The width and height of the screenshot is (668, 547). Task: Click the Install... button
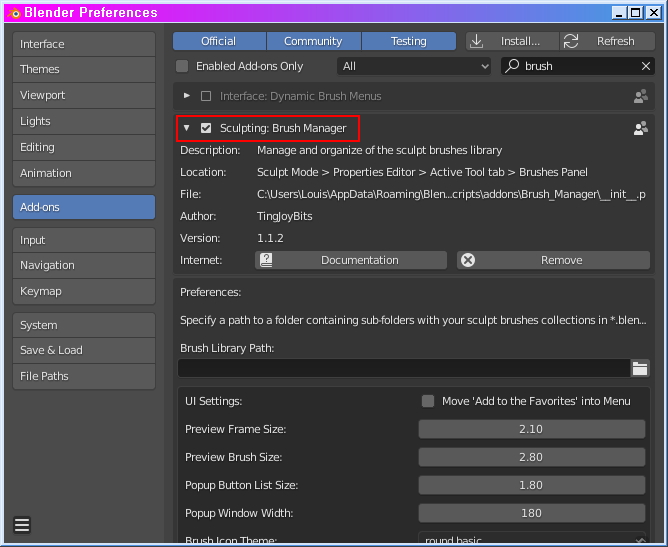(x=513, y=41)
